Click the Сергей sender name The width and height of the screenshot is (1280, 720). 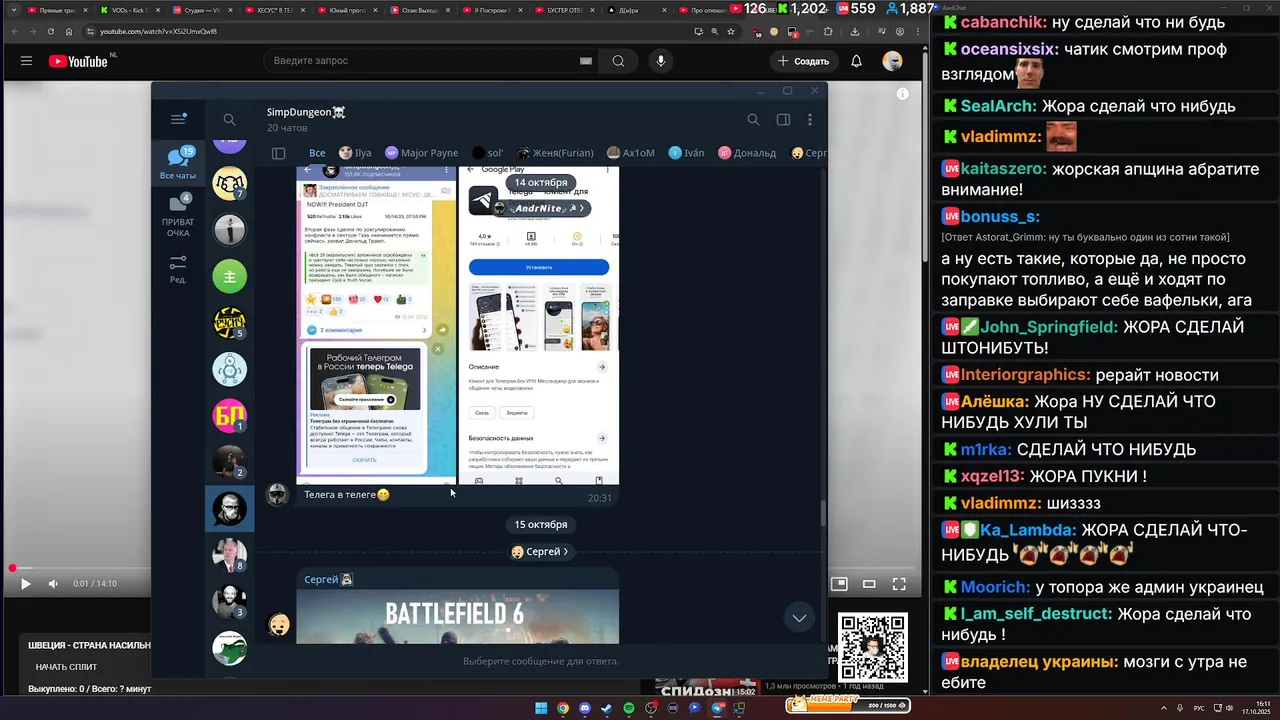[x=321, y=580]
